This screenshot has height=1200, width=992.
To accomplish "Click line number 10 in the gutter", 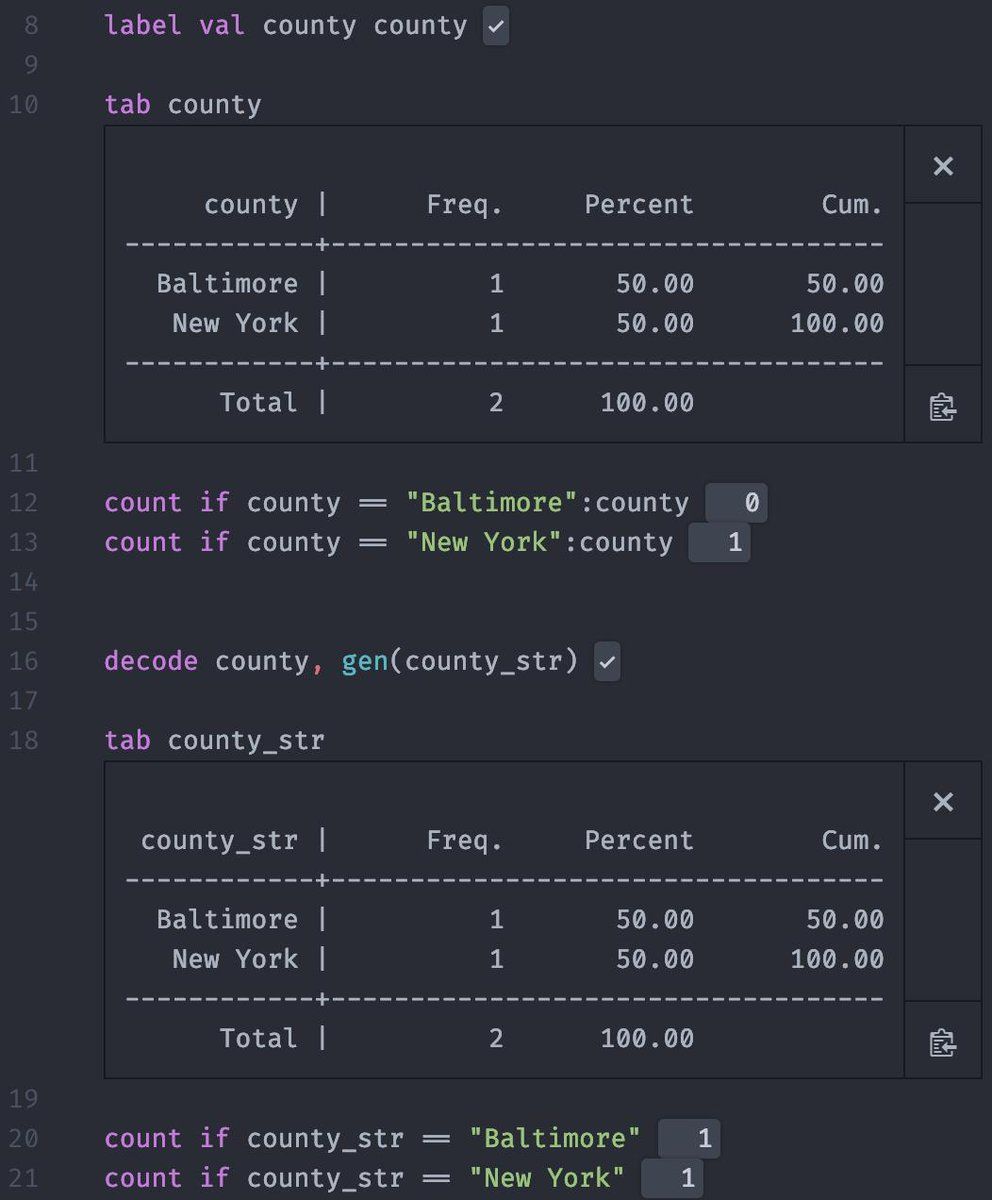I will point(24,105).
